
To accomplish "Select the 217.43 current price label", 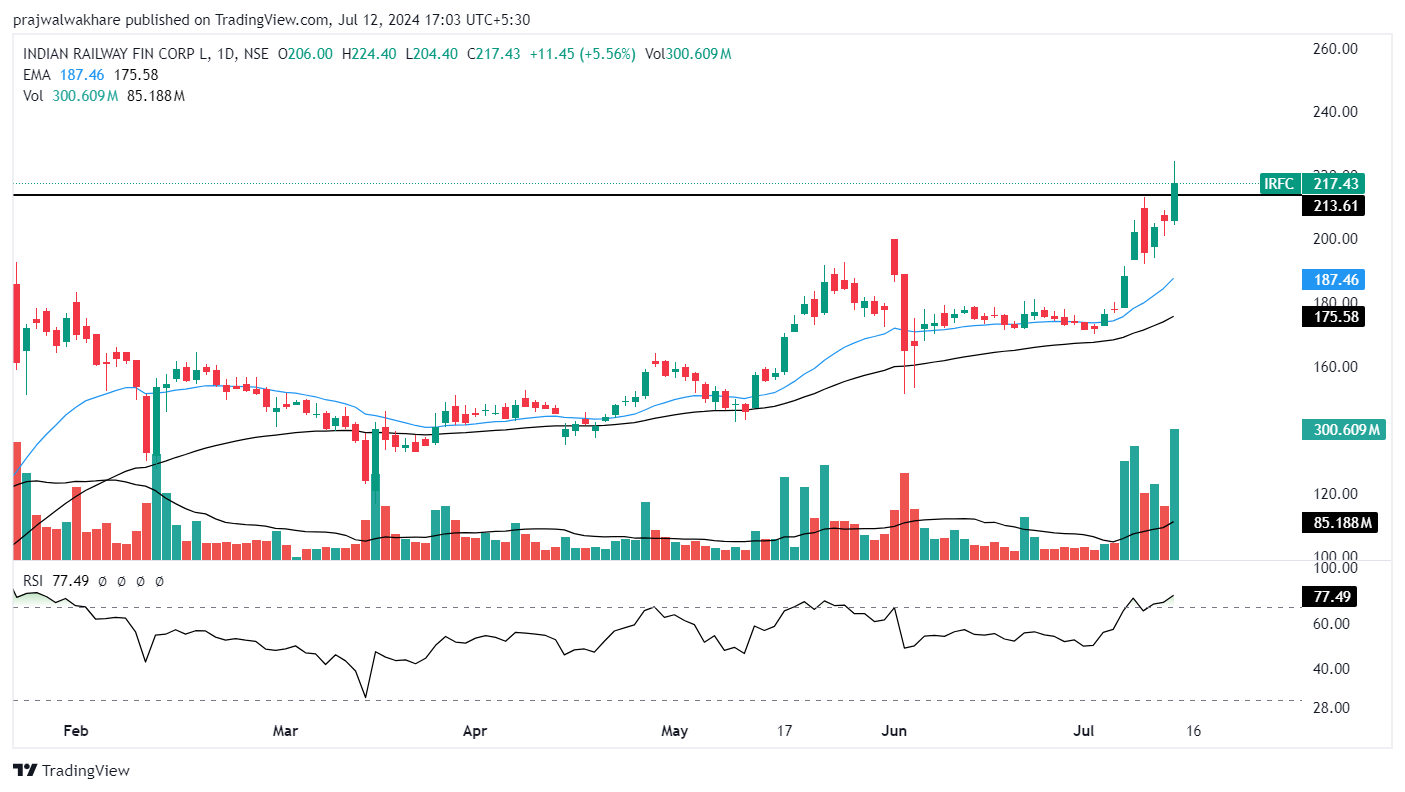I will click(x=1333, y=183).
